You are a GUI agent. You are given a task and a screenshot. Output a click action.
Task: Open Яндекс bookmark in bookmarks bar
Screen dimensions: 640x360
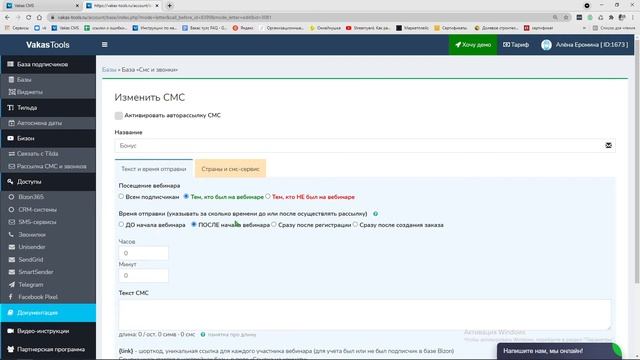coord(243,28)
